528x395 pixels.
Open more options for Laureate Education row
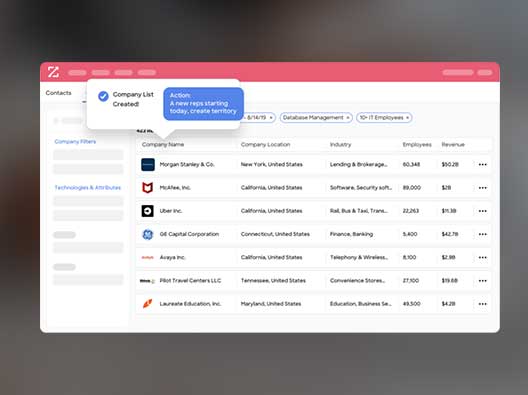coord(483,304)
